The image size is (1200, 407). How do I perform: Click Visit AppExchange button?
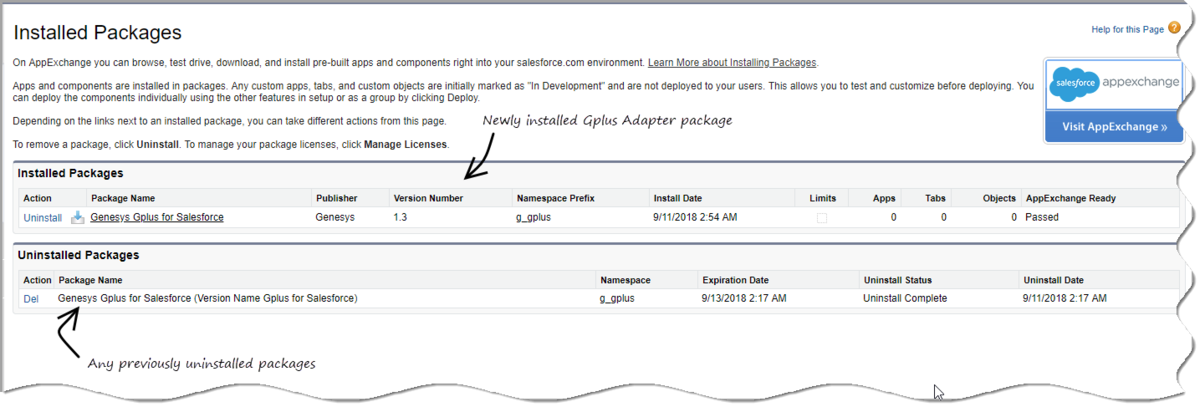[1114, 127]
